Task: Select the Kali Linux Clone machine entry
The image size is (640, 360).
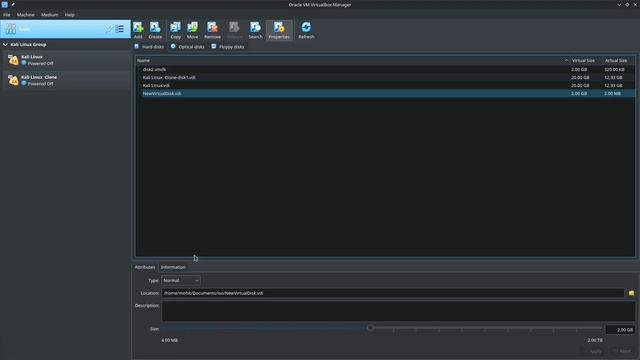Action: (67, 80)
